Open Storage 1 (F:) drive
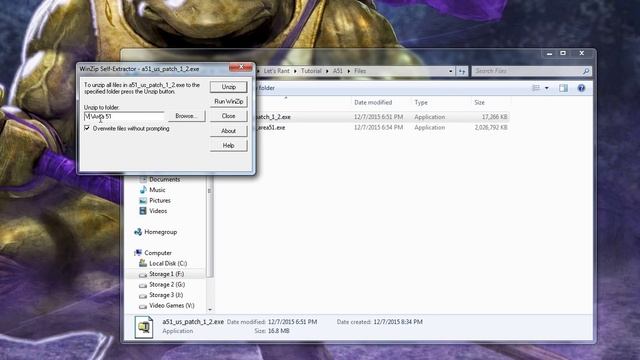Image resolution: width=640 pixels, height=360 pixels. click(x=167, y=274)
